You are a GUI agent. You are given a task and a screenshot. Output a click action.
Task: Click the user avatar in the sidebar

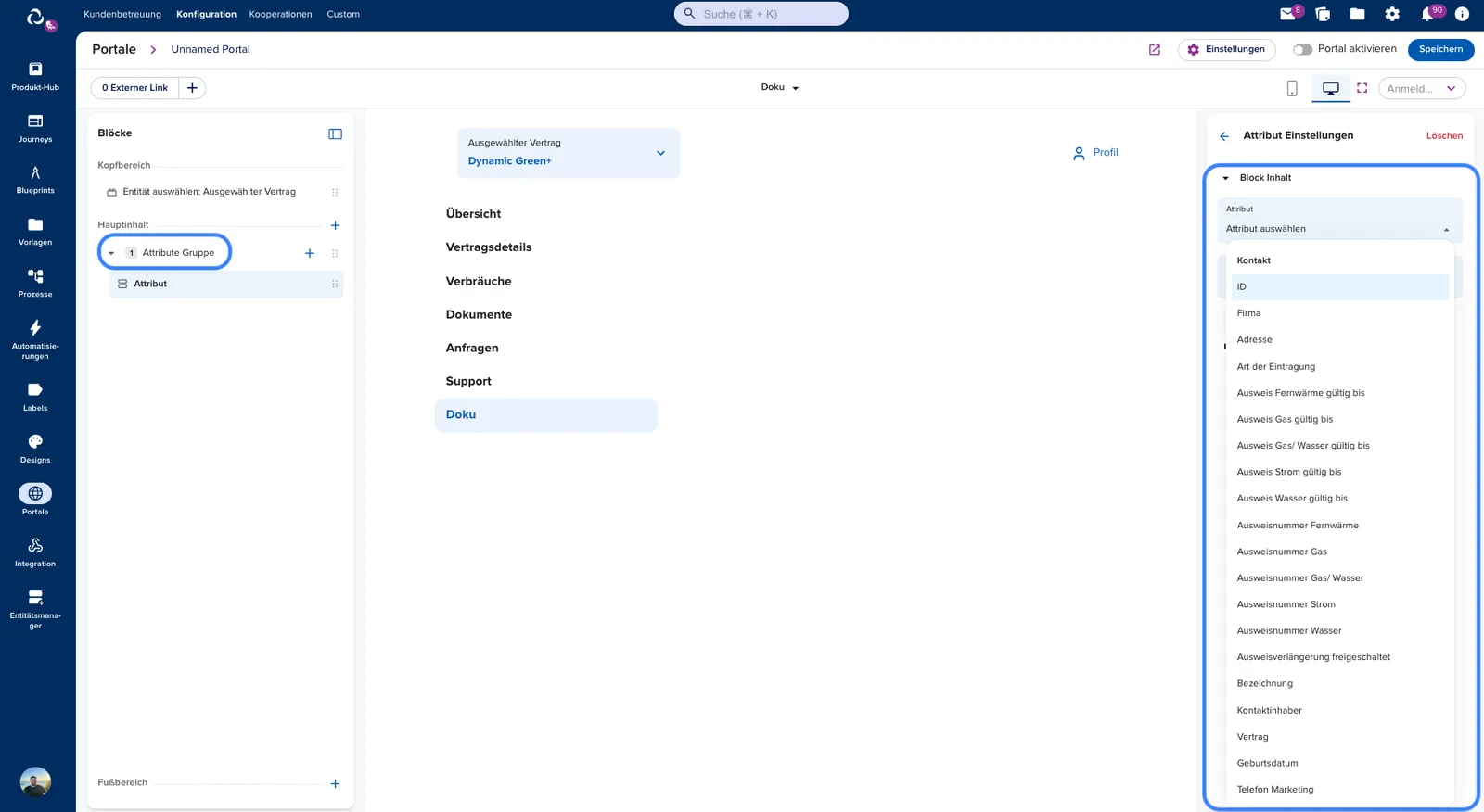[35, 782]
